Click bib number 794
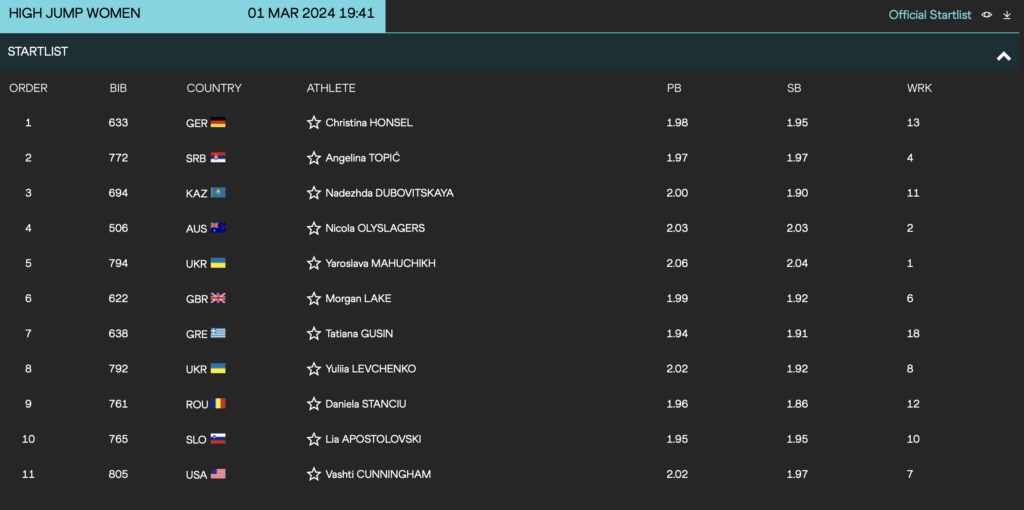The height and width of the screenshot is (510, 1024). click(x=118, y=264)
